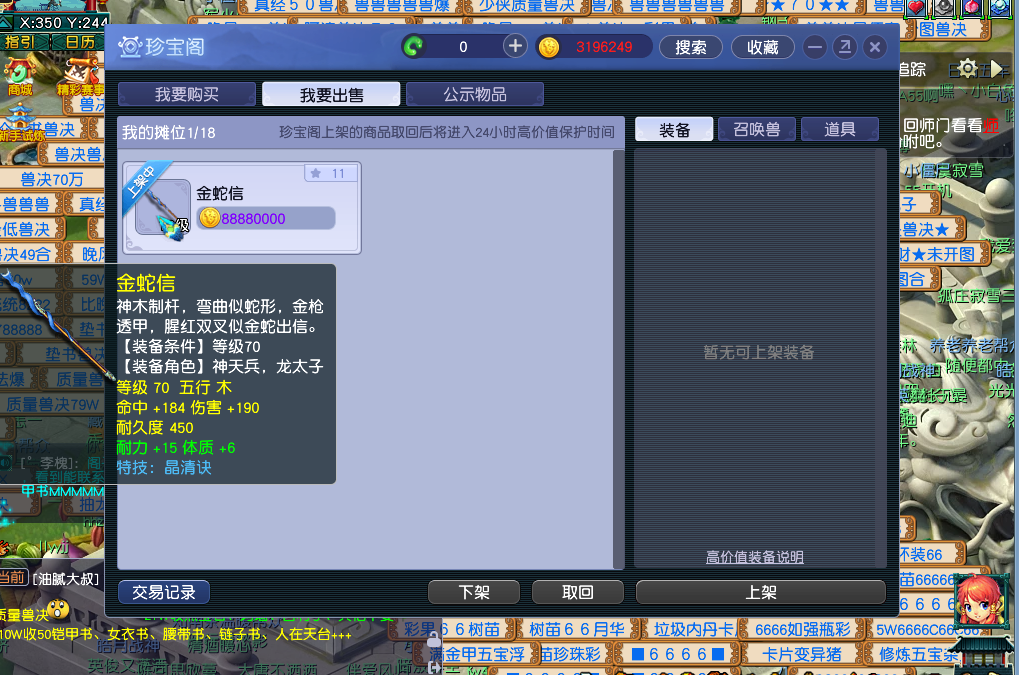Click the stall list vertical scrollbar

click(619, 359)
